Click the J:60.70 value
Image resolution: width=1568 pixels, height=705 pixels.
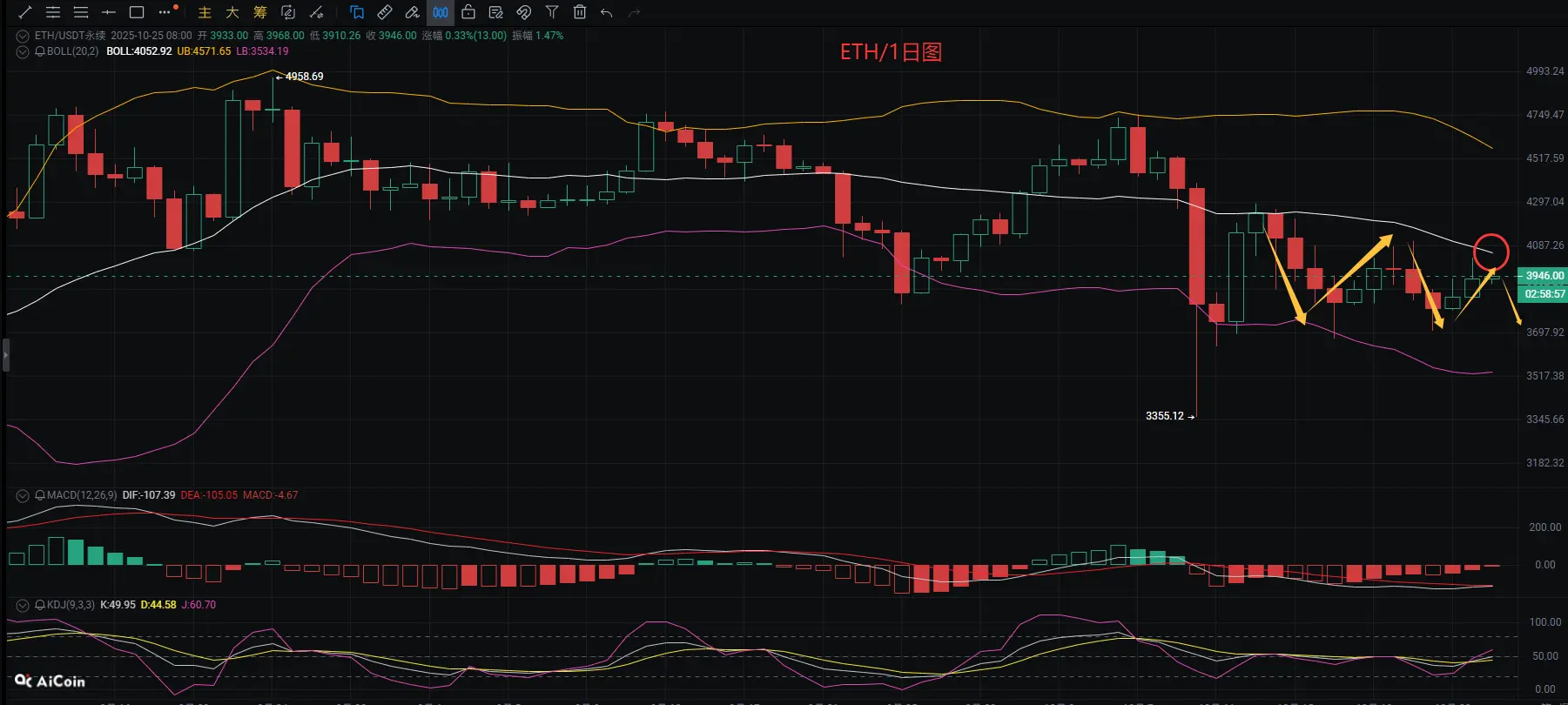199,605
